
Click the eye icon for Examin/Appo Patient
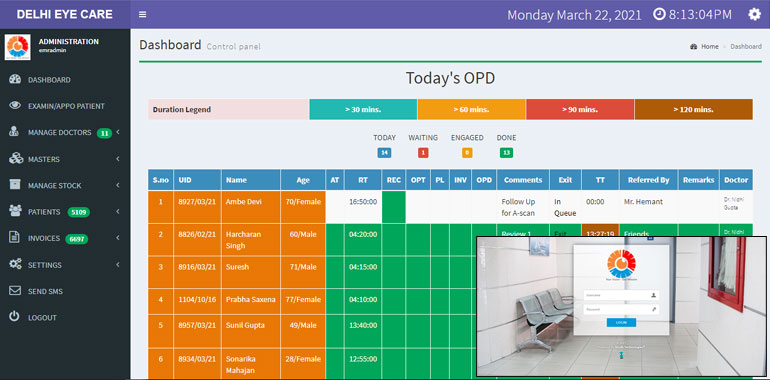pos(15,106)
